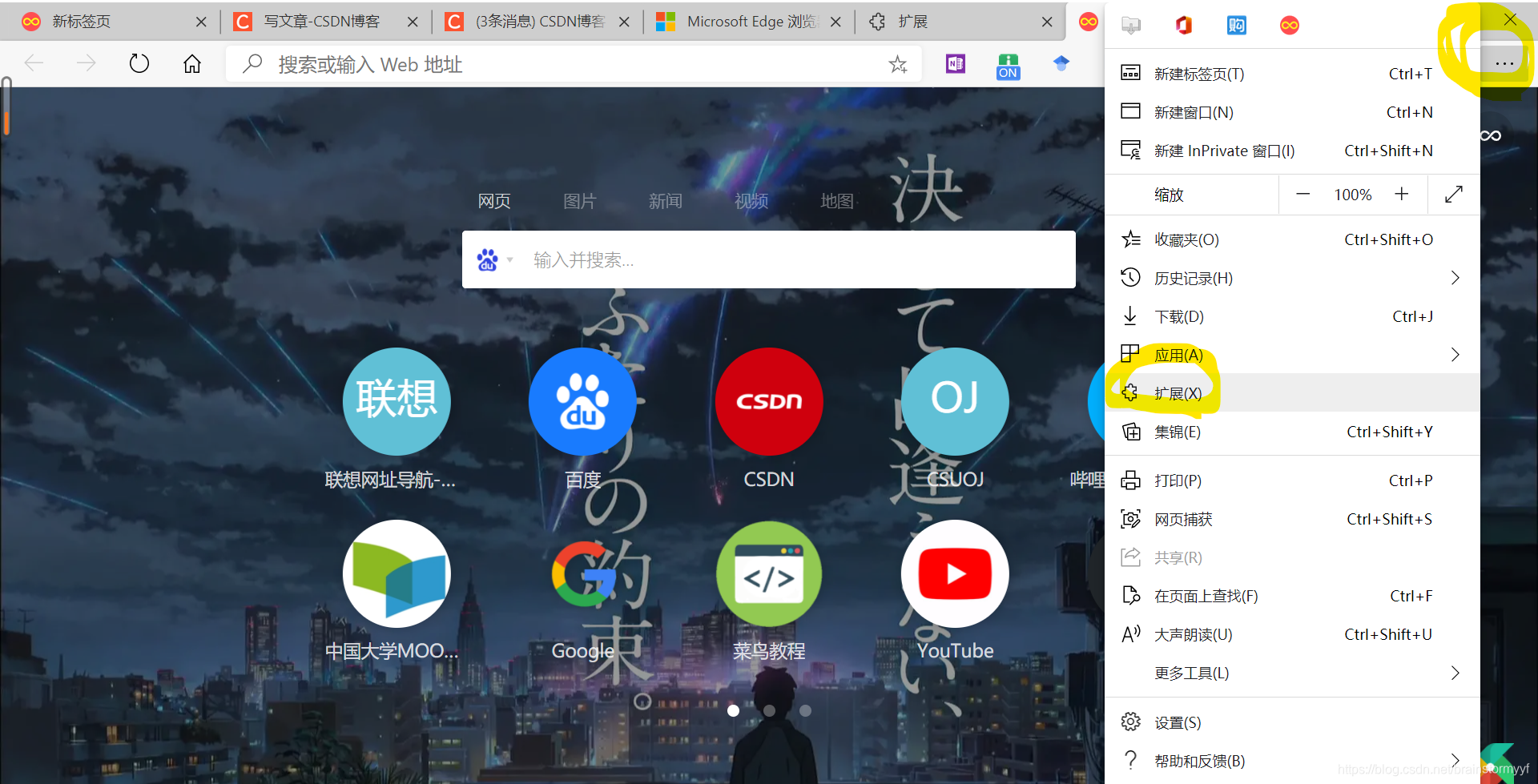
Task: Select the first page indicator dot
Action: [x=733, y=710]
